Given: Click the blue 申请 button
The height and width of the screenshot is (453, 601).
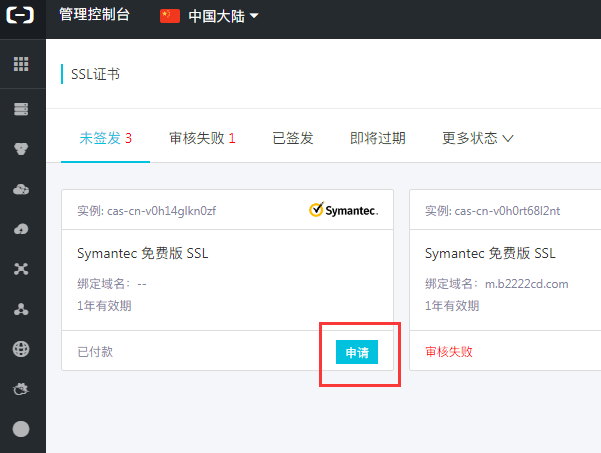Looking at the screenshot, I should [357, 352].
